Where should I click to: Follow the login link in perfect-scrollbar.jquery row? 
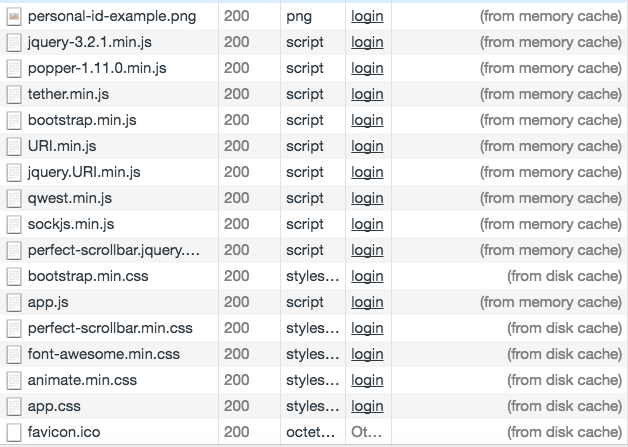click(367, 251)
